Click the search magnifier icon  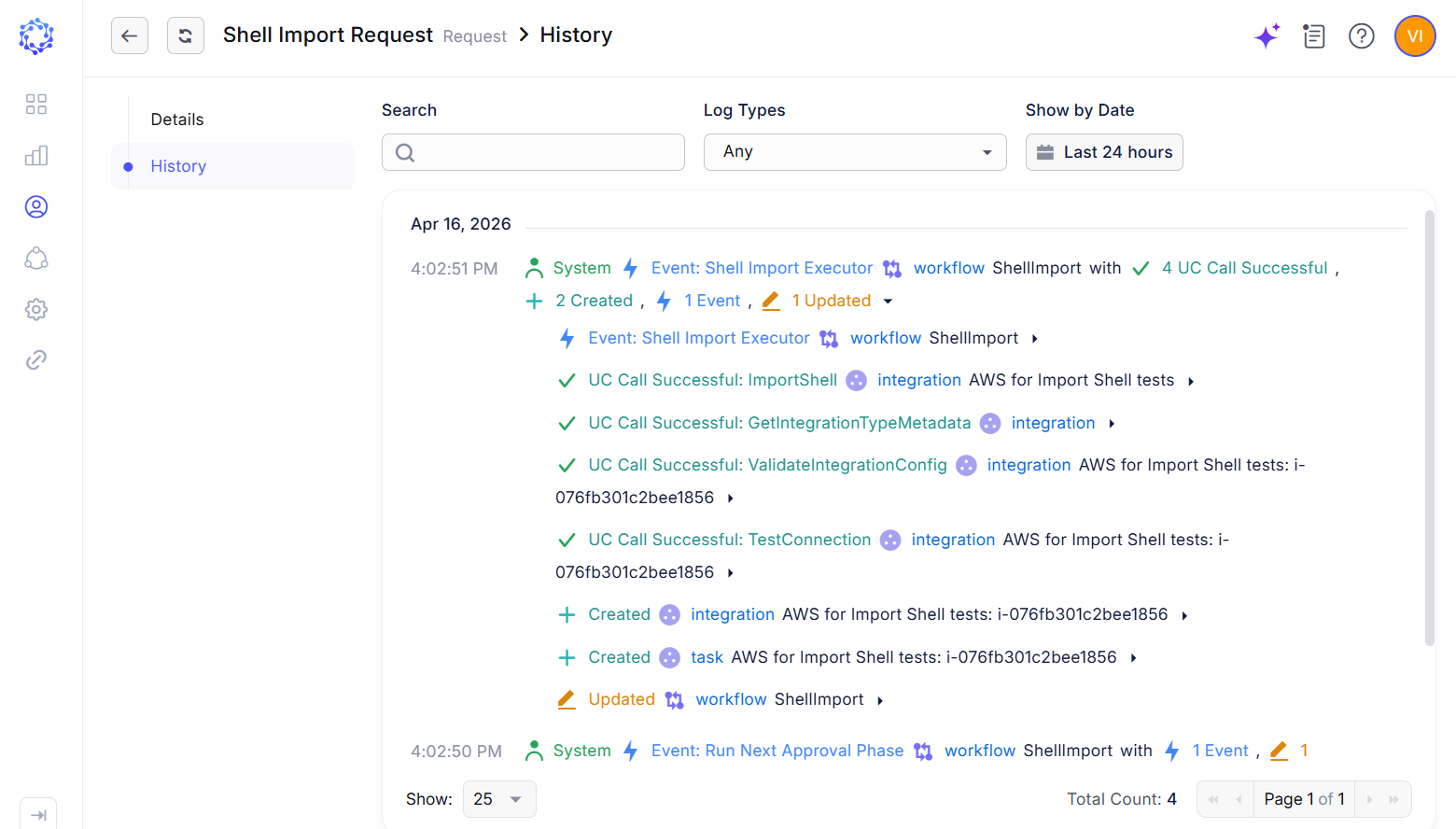pos(405,152)
